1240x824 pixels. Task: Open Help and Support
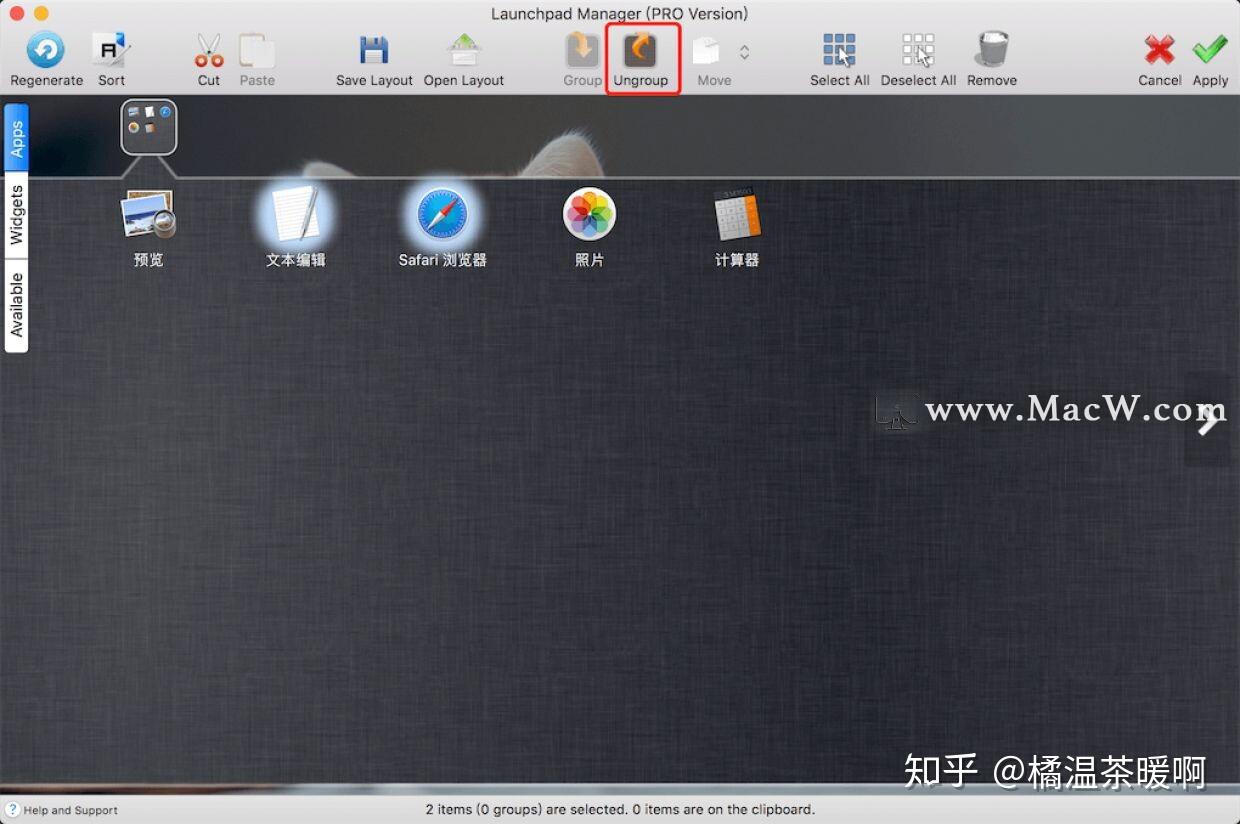pos(60,810)
